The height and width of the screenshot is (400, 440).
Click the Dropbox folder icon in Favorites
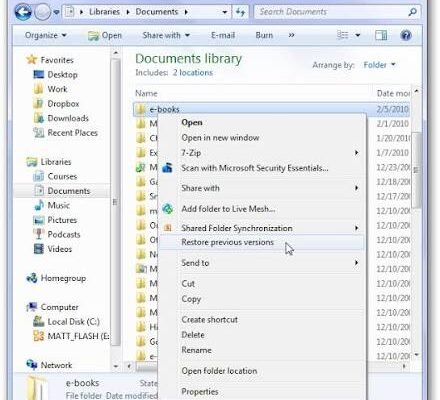[x=39, y=104]
